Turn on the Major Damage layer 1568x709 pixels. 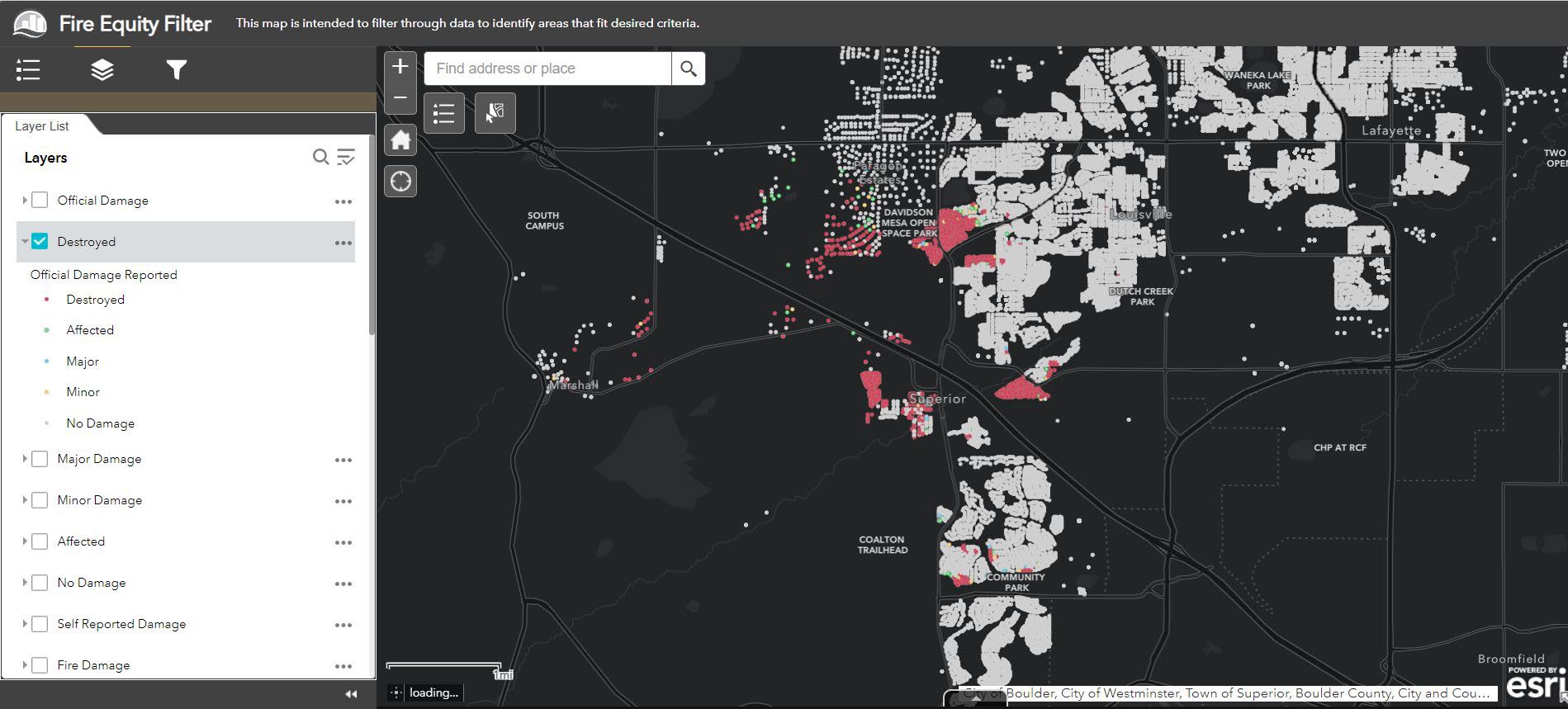(40, 459)
